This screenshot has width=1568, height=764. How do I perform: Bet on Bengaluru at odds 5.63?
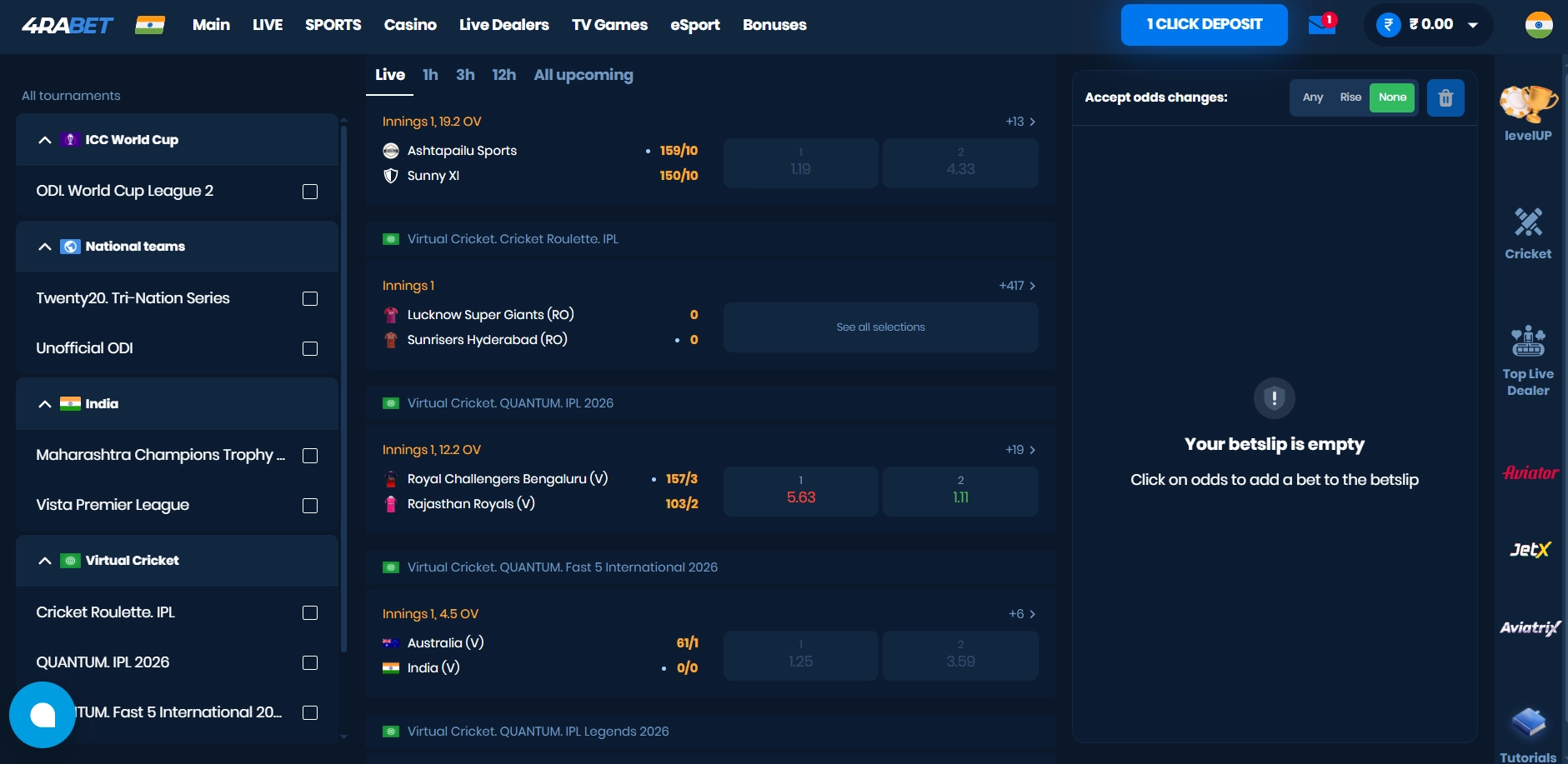pos(801,492)
